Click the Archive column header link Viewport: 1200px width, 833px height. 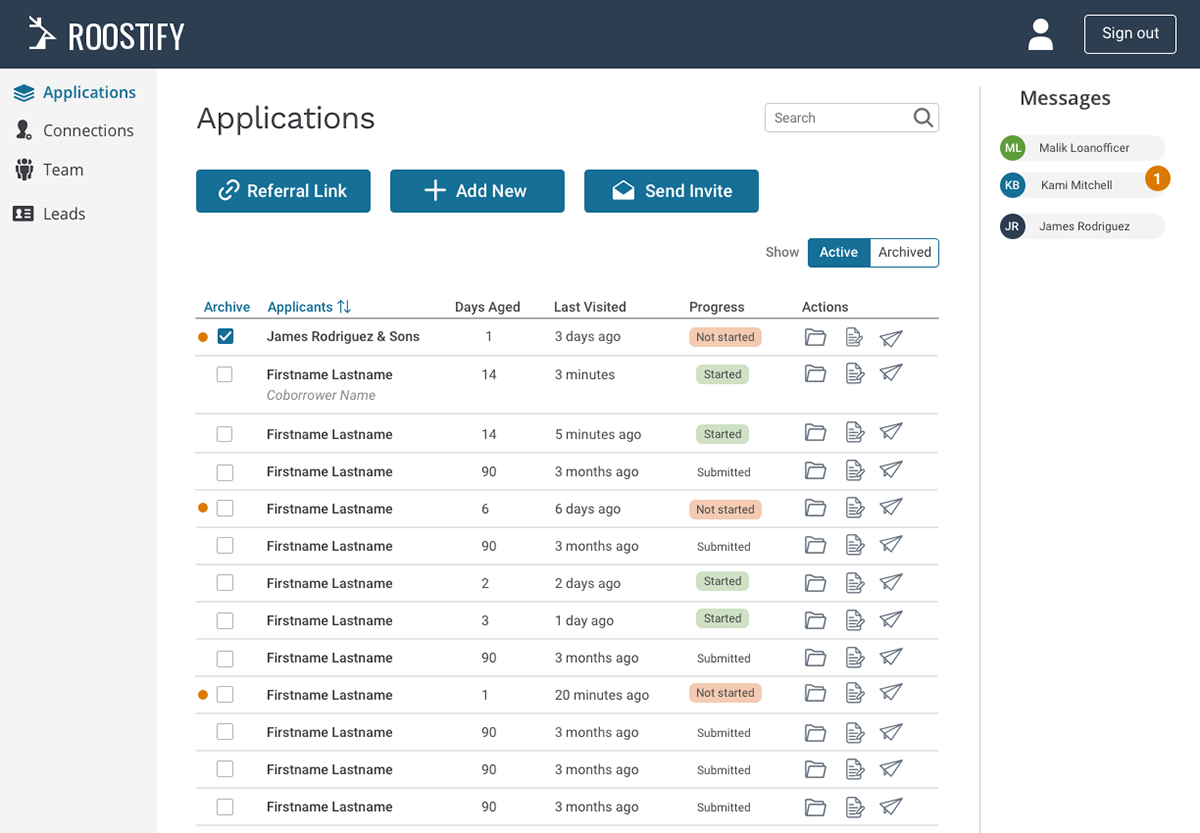227,307
